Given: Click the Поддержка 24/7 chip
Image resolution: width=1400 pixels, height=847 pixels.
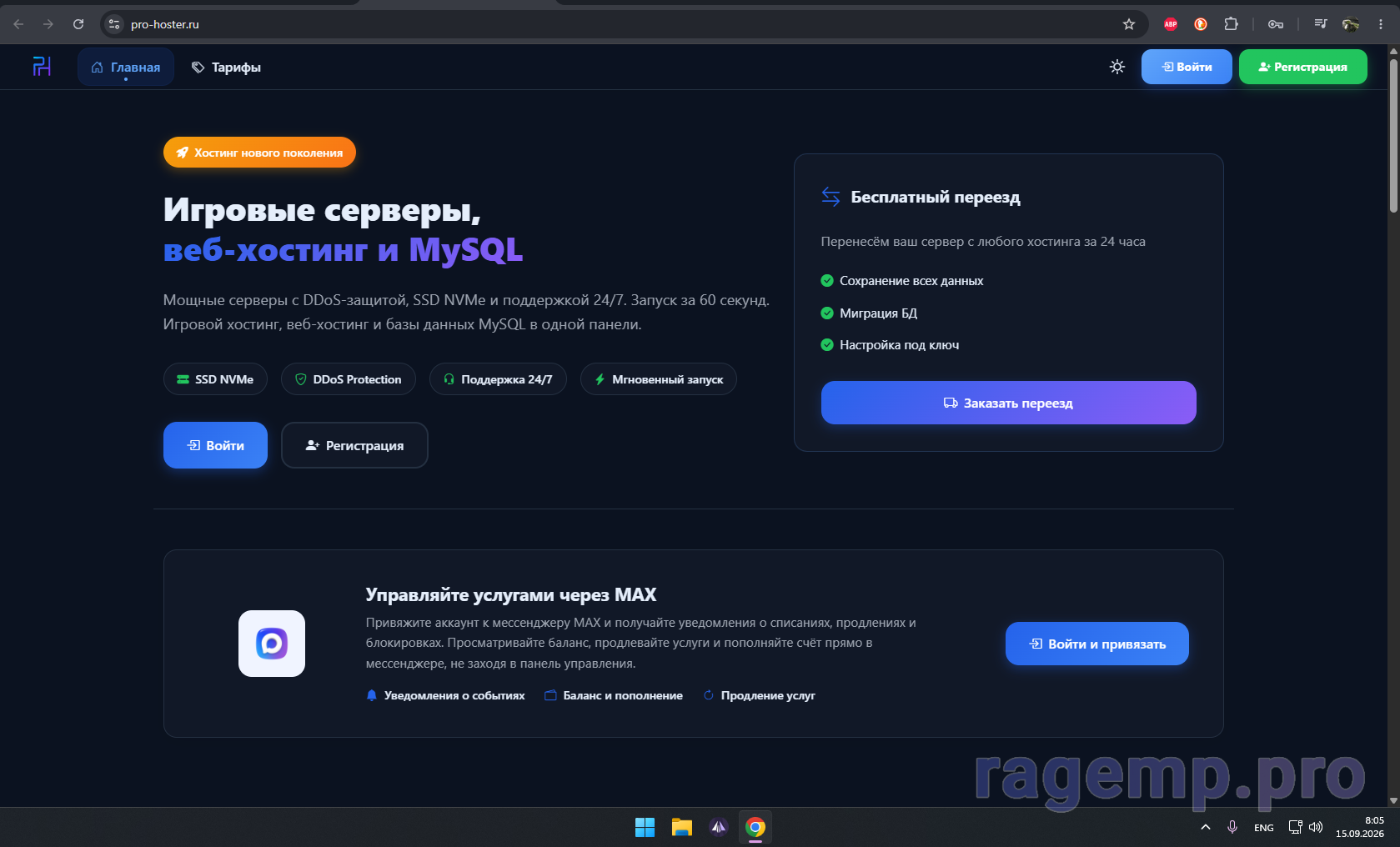Looking at the screenshot, I should coord(498,379).
